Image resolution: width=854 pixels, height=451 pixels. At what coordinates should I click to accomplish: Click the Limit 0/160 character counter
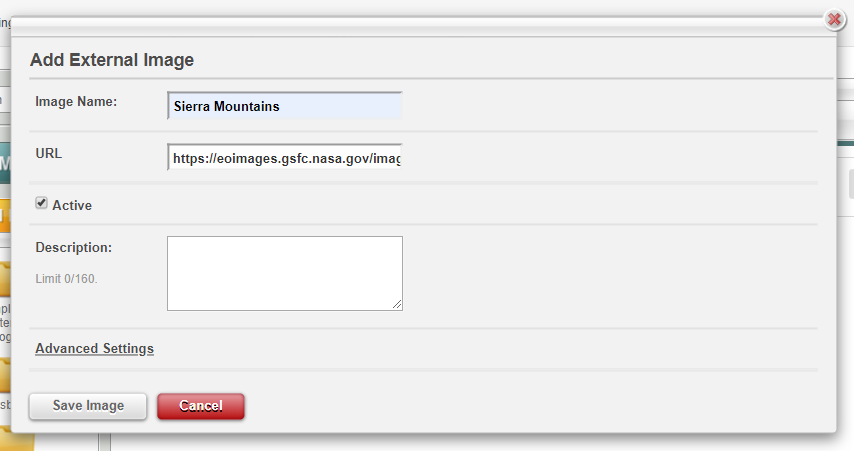click(66, 279)
